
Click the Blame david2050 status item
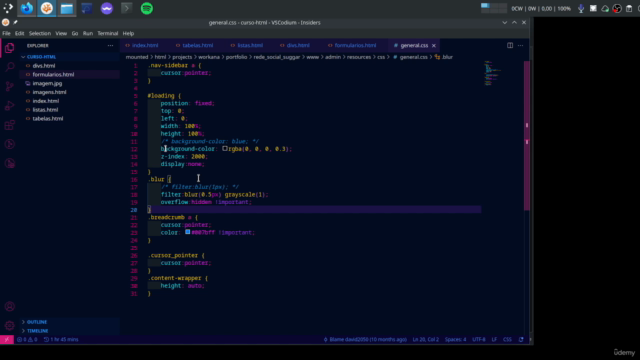point(365,340)
